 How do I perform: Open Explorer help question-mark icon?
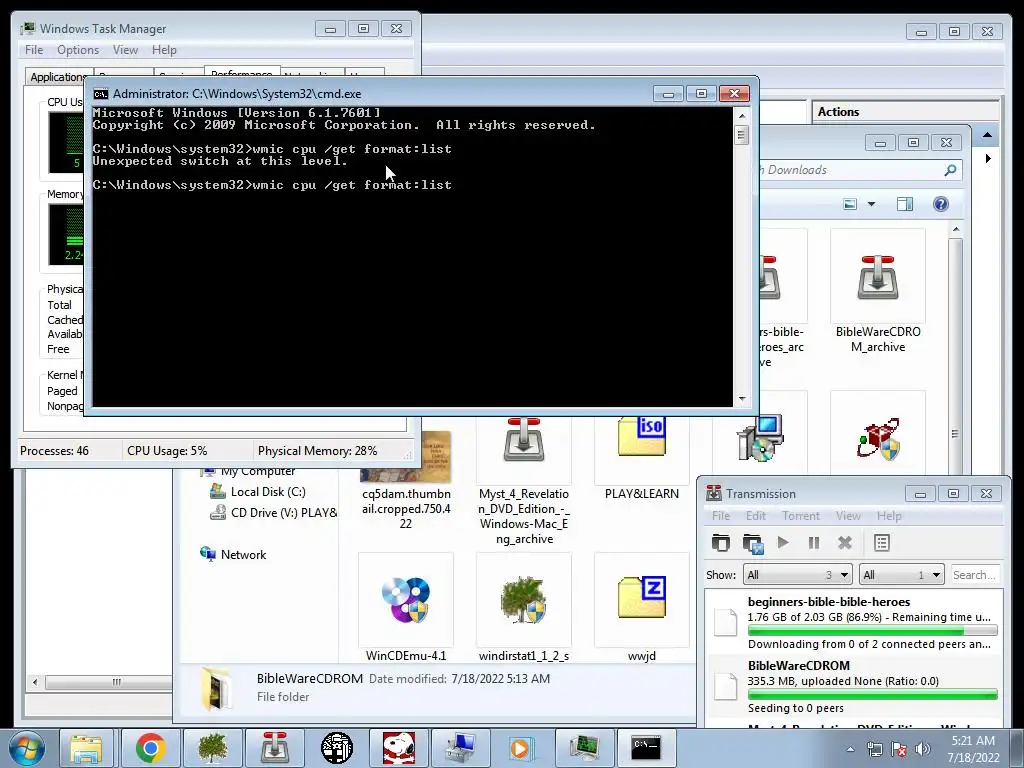pyautogui.click(x=940, y=204)
